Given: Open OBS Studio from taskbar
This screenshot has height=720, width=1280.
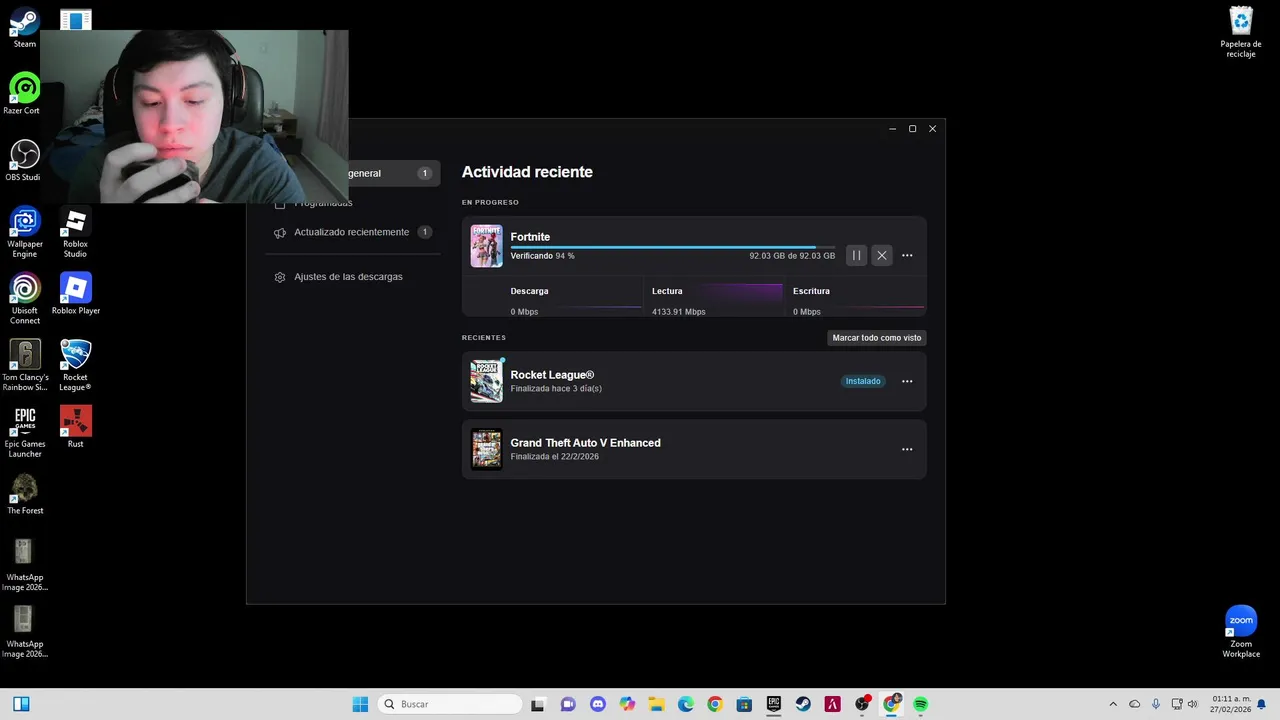Looking at the screenshot, I should pos(862,704).
